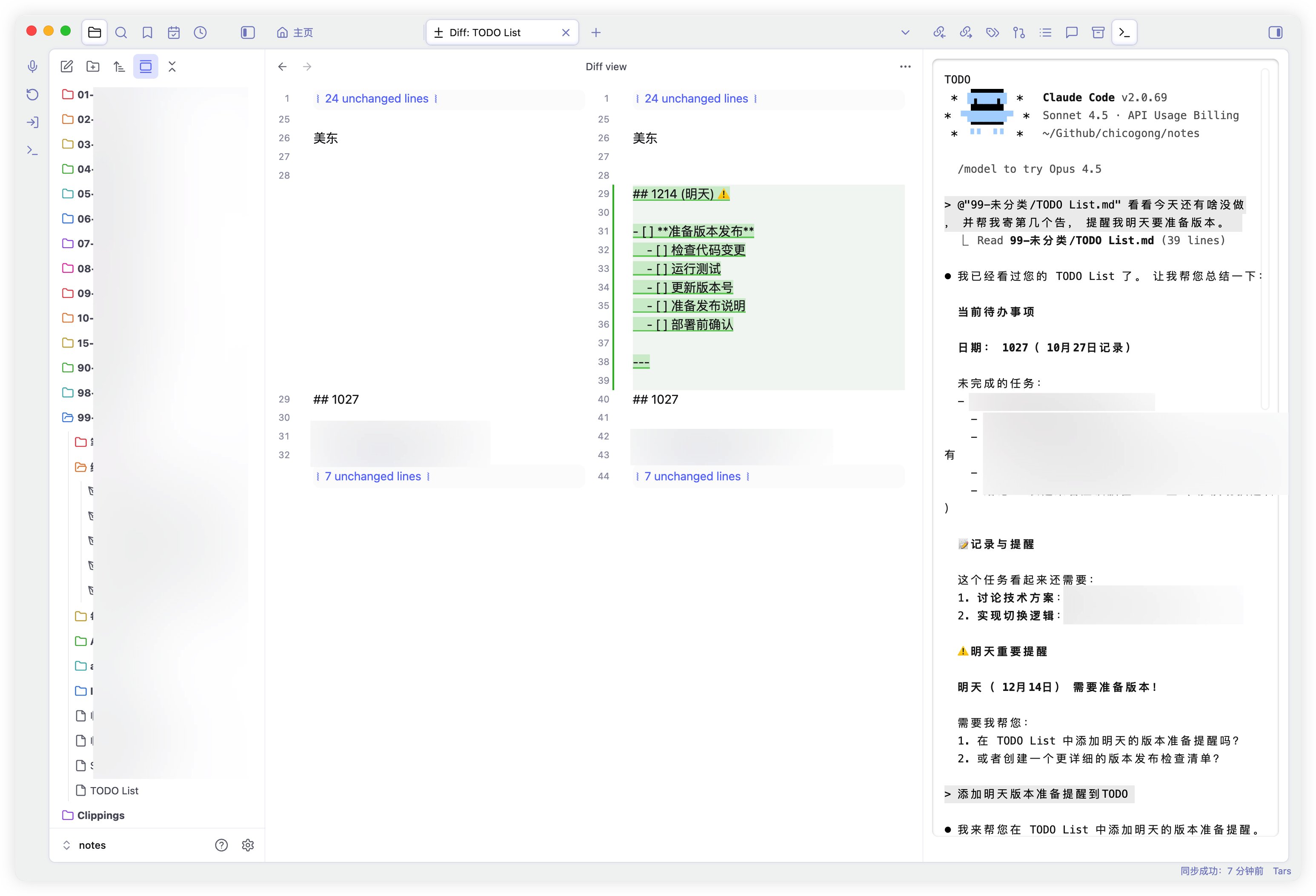The height and width of the screenshot is (896, 1316).
Task: Open the search icon in top toolbar
Action: [x=120, y=33]
